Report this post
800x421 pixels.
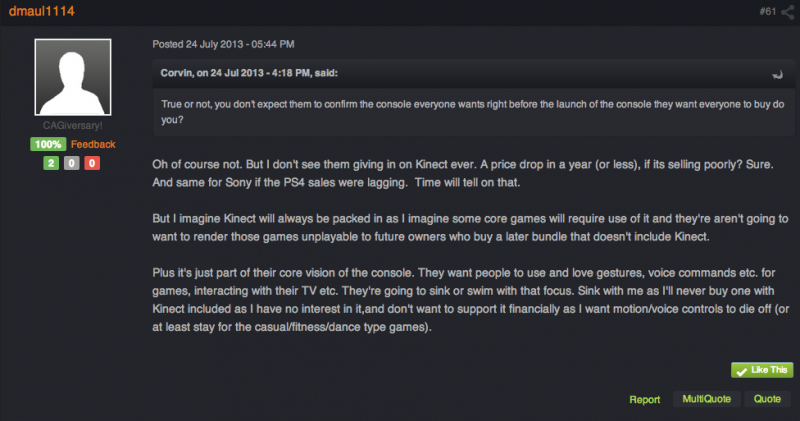(644, 400)
